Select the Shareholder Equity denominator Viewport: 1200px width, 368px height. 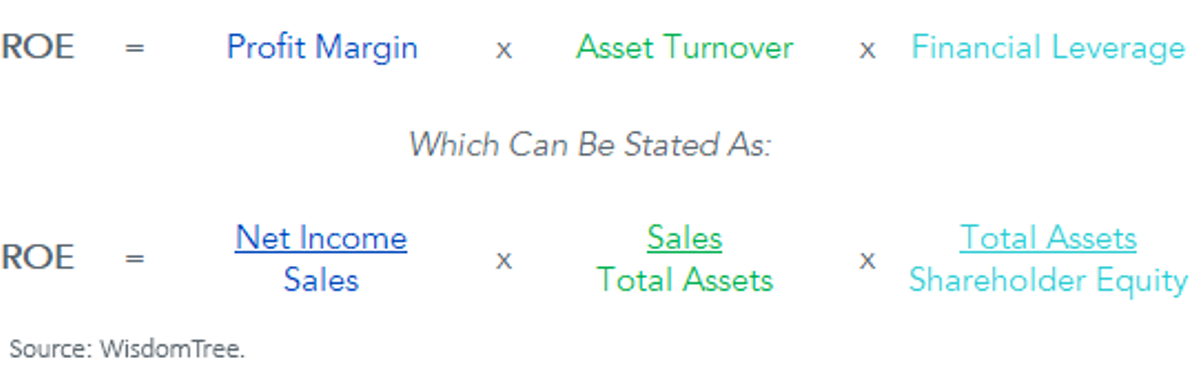tap(1048, 281)
